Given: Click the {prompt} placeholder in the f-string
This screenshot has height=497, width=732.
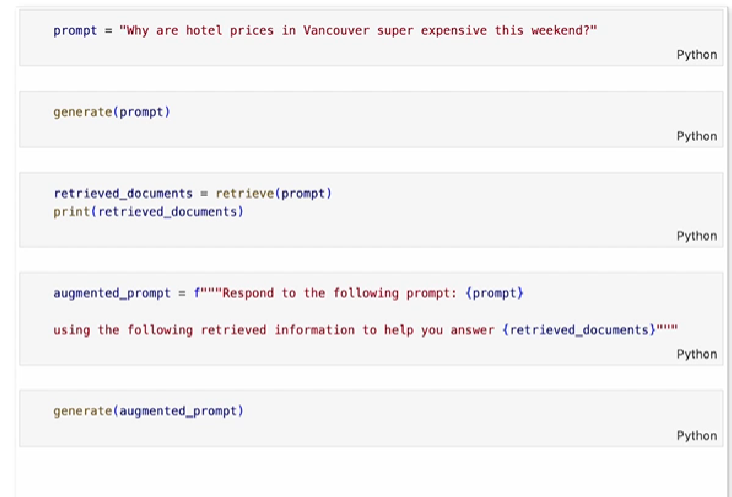Looking at the screenshot, I should point(495,293).
